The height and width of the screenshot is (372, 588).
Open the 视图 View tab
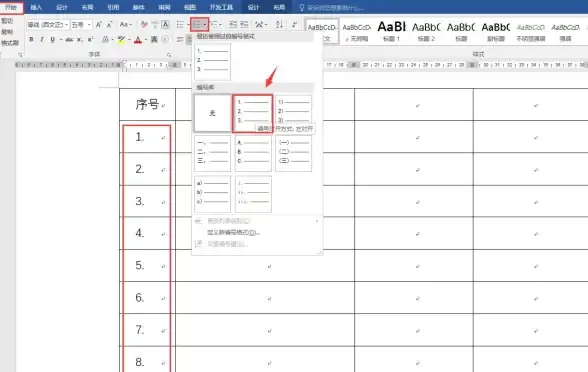(x=190, y=7)
